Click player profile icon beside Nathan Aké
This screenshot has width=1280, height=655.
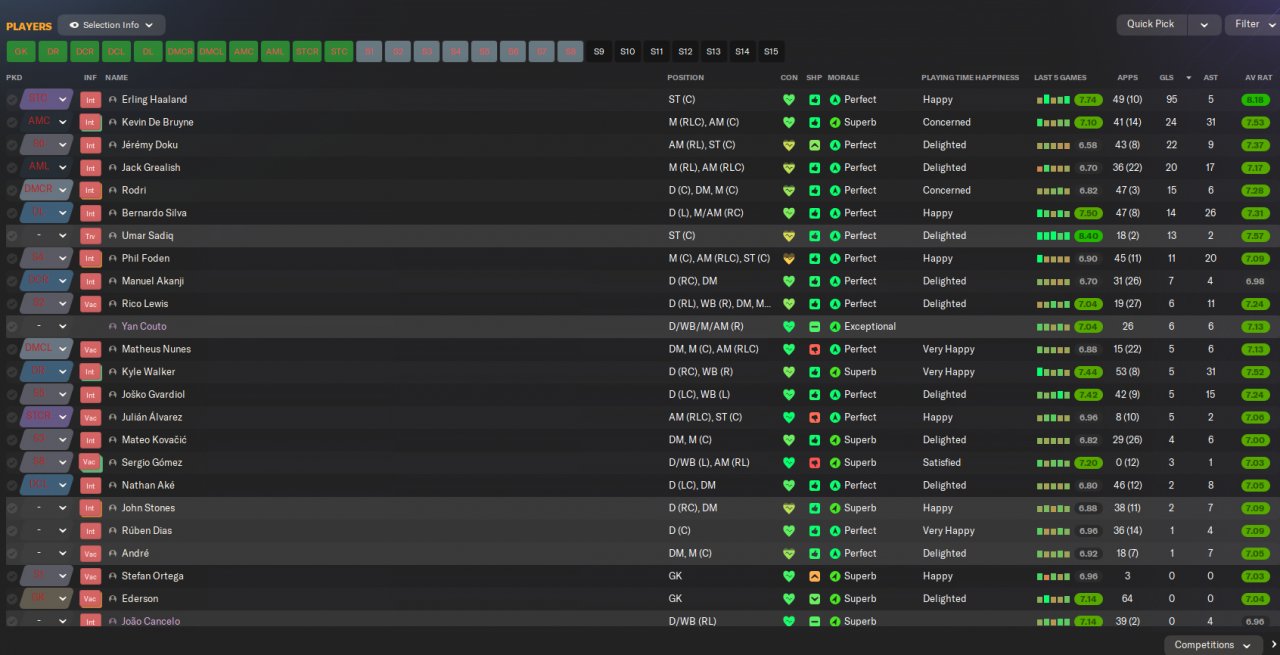click(x=113, y=486)
